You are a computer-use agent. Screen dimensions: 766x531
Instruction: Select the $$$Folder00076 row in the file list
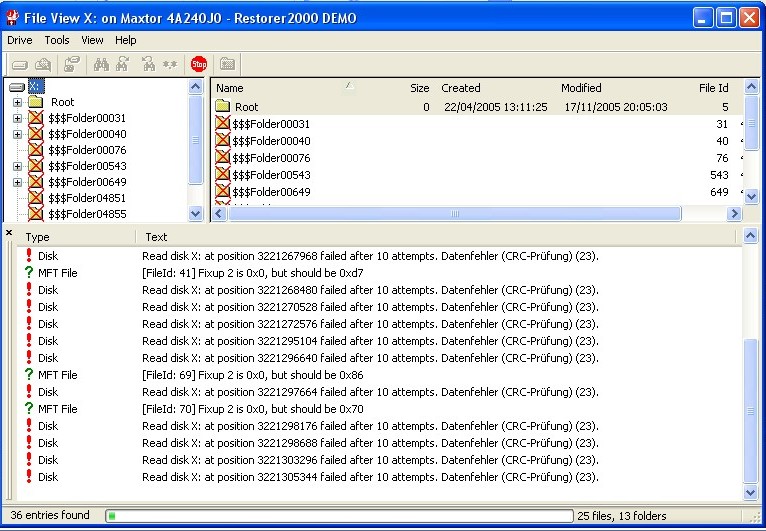point(476,158)
